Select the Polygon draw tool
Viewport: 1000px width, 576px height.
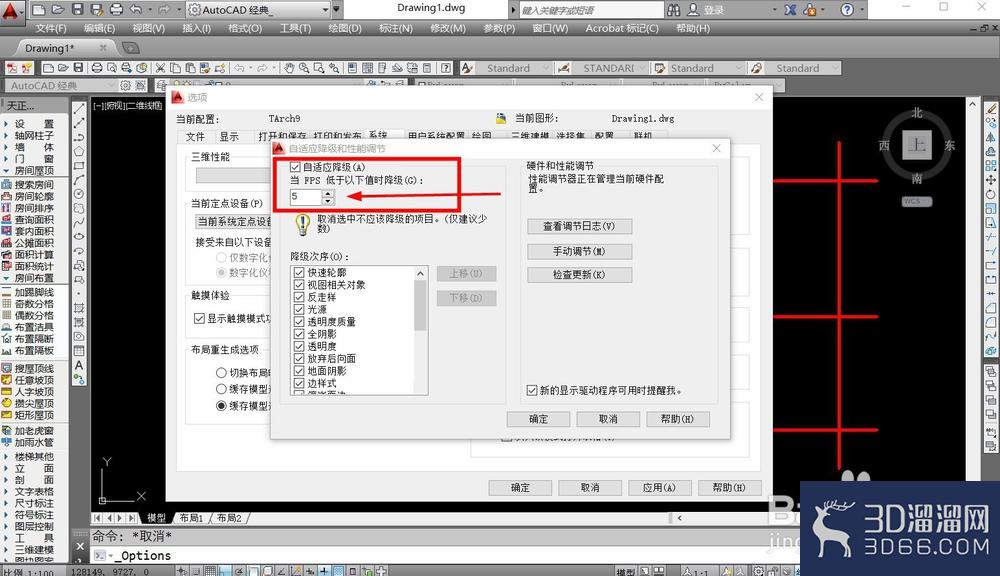tap(79, 151)
